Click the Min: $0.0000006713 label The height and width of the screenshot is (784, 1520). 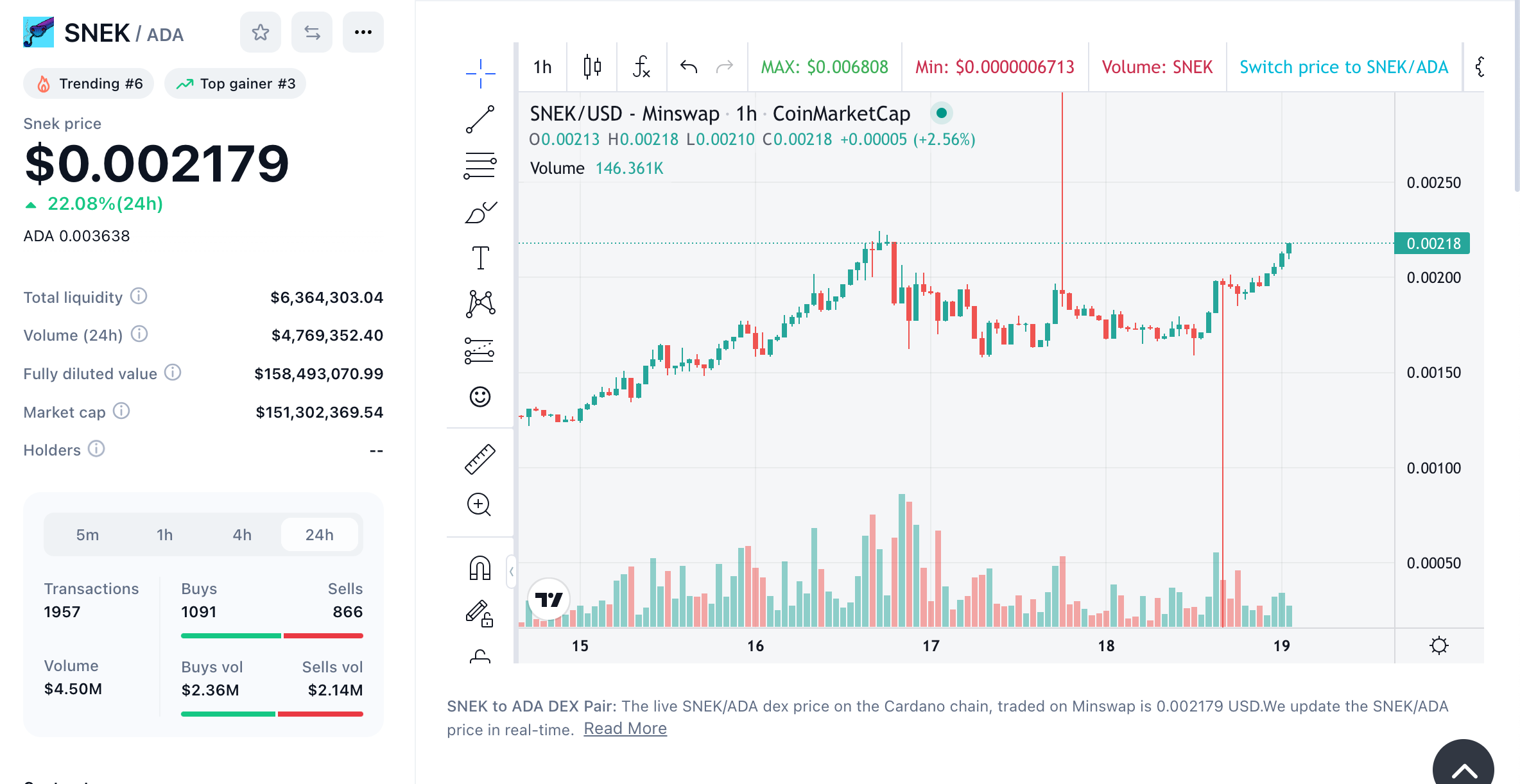[x=994, y=67]
